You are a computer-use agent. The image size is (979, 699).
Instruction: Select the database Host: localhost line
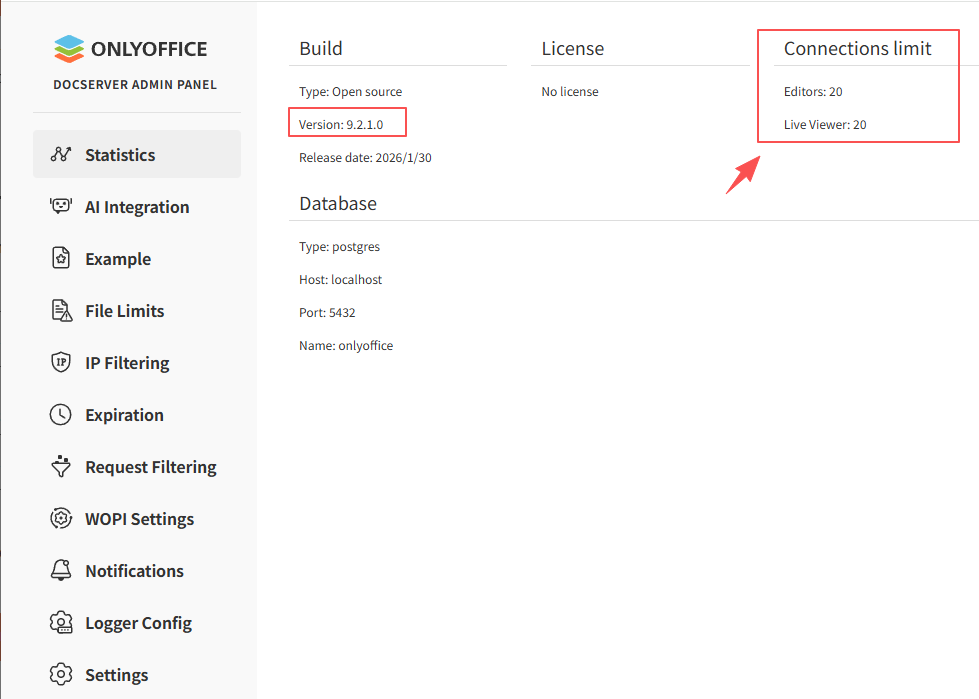click(x=340, y=280)
